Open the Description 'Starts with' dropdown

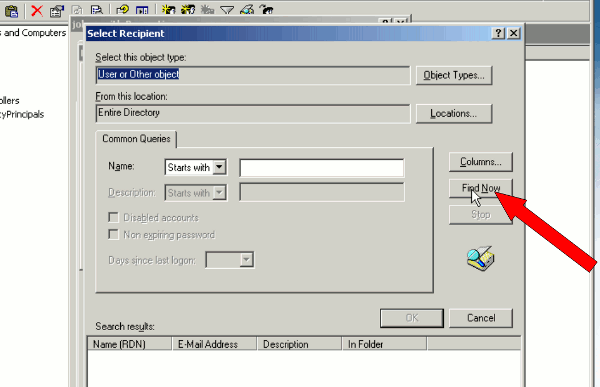[x=219, y=193]
